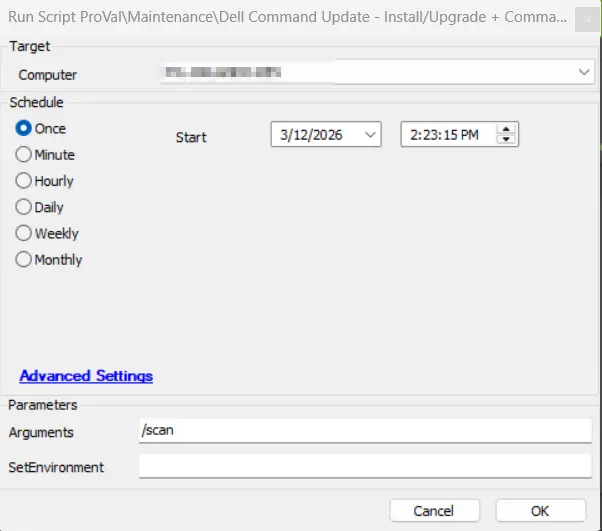Increase start time with up arrow
This screenshot has width=602, height=531.
tap(507, 129)
